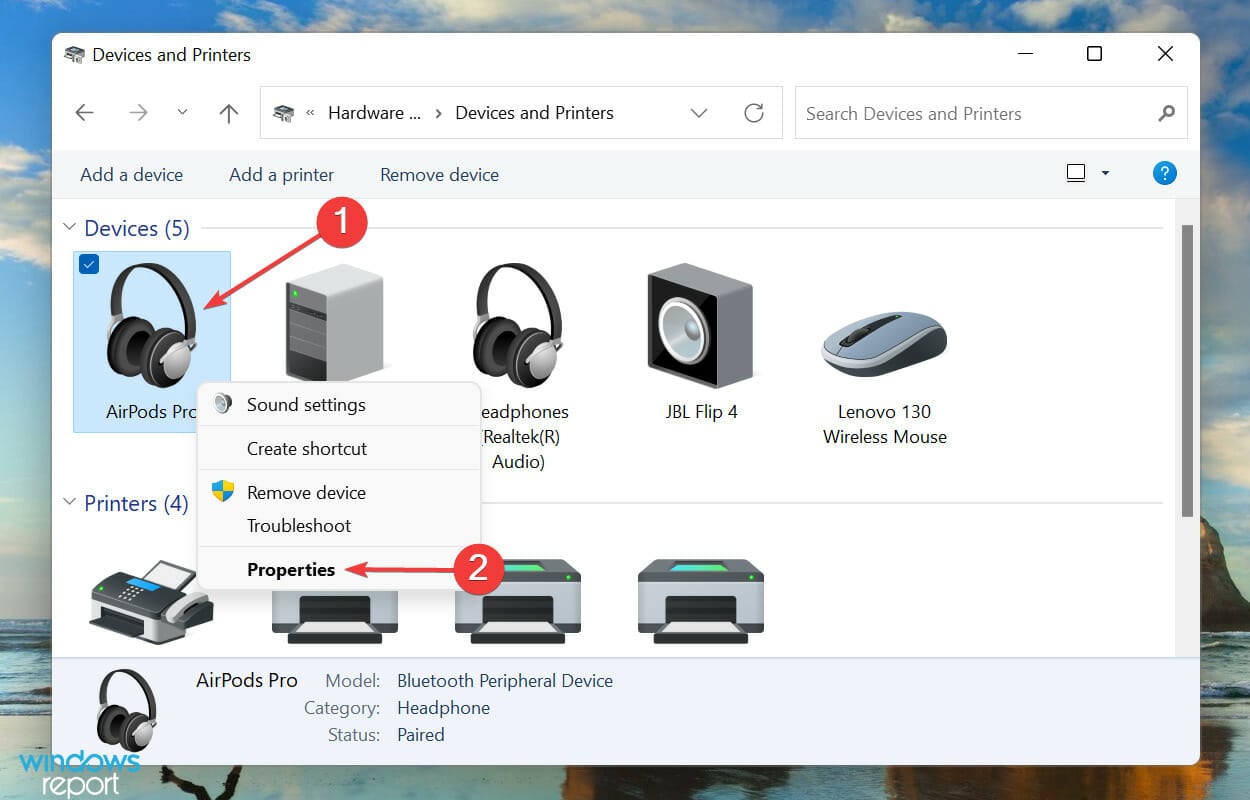Click the Refresh icon beside address bar
Viewport: 1250px width, 800px height.
pyautogui.click(x=754, y=113)
